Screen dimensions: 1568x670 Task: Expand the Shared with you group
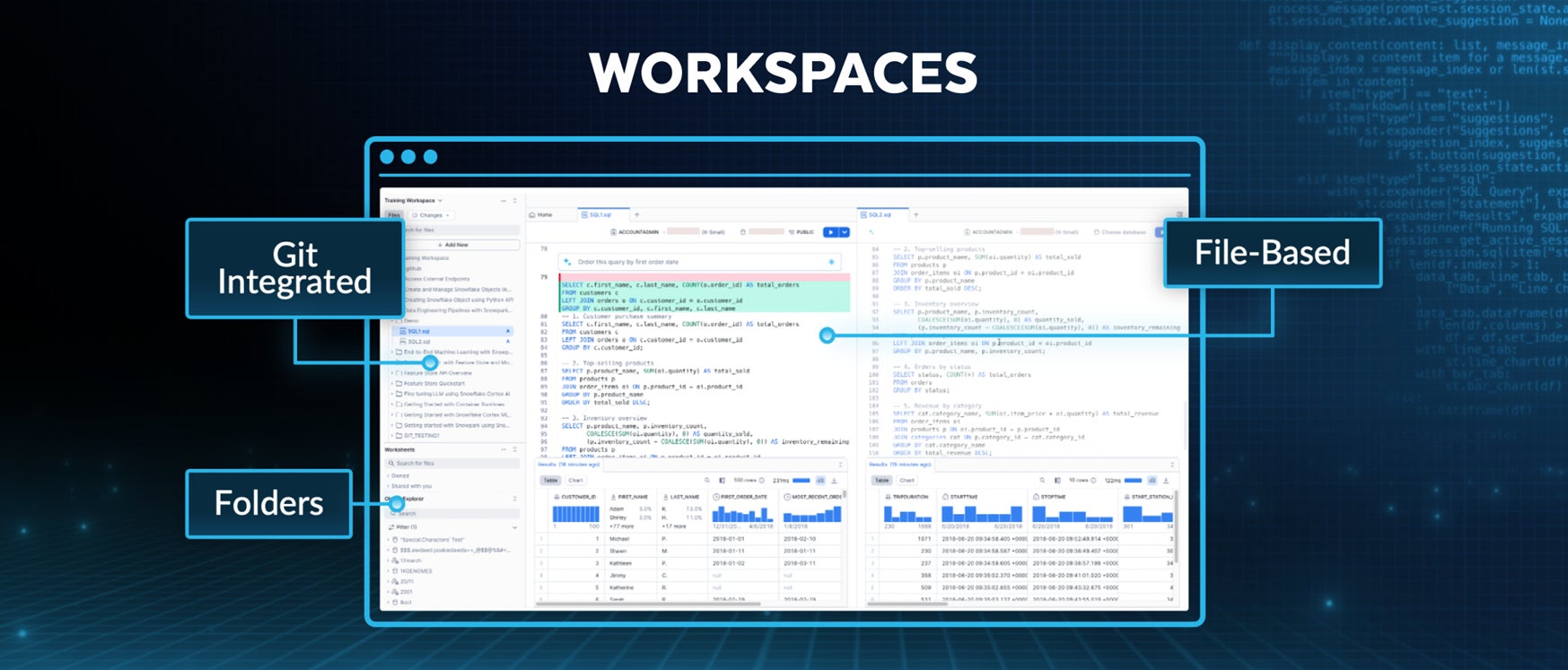click(x=410, y=486)
